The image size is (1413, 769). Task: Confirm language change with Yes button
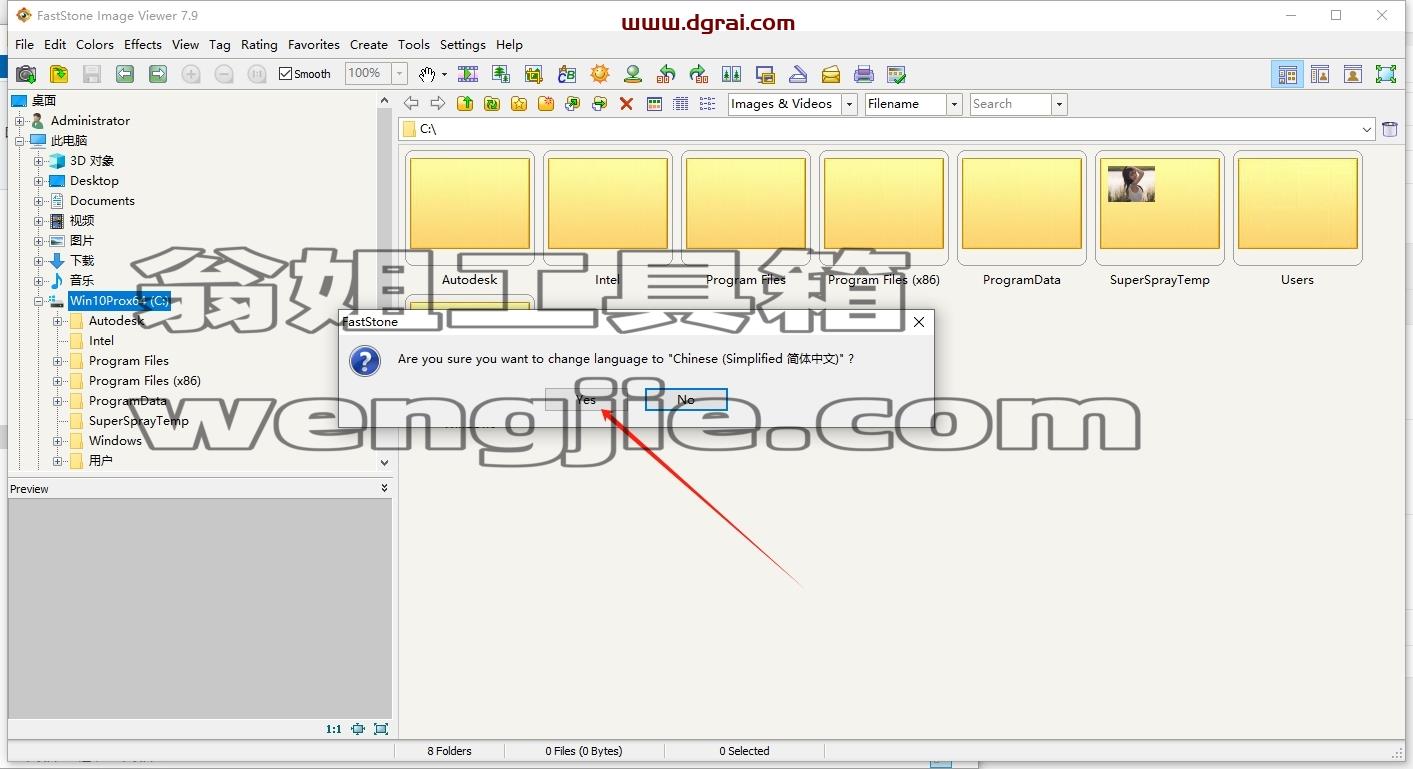click(586, 399)
